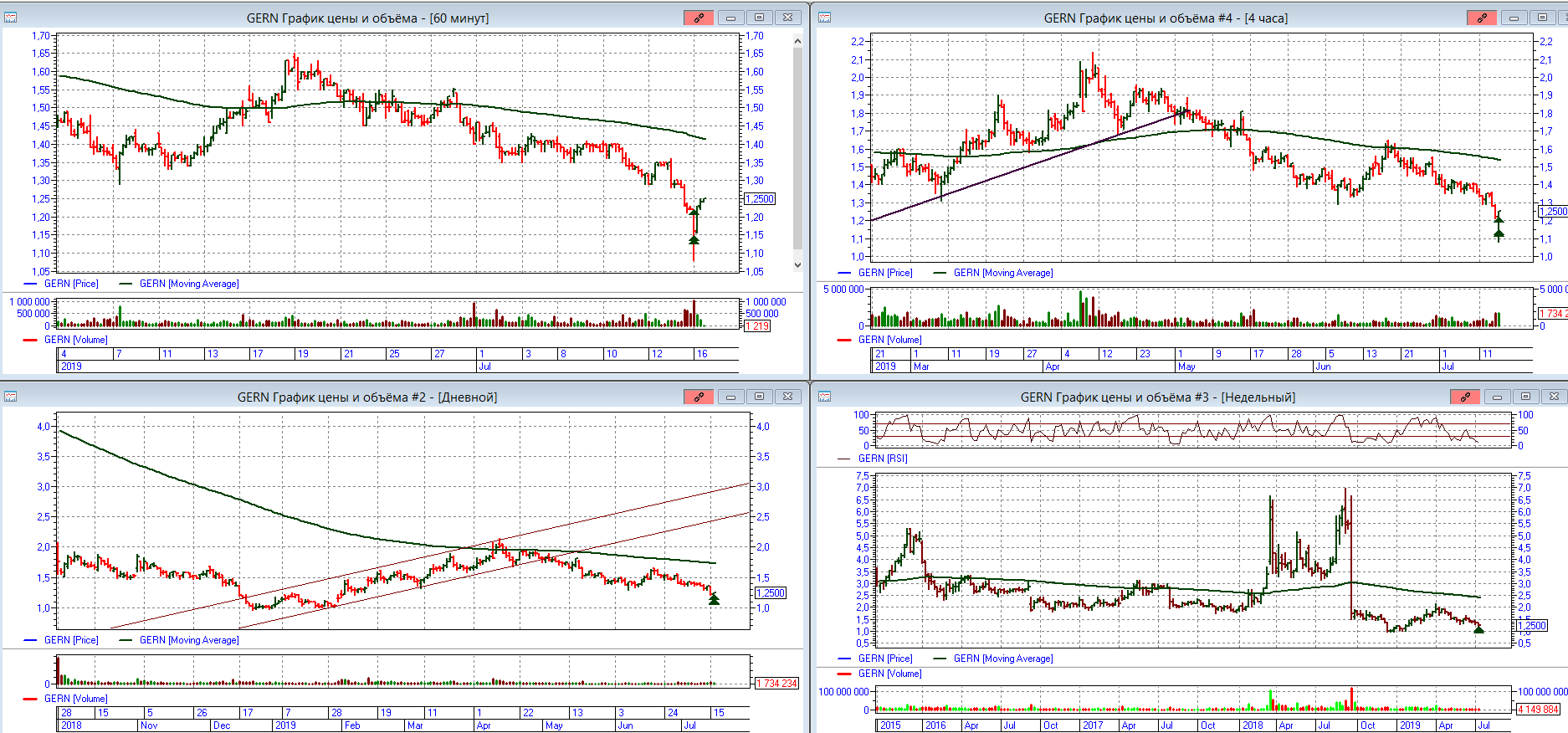This screenshot has height=733, width=1568.
Task: Click the weekly chart title bar
Action: pyautogui.click(x=1157, y=397)
